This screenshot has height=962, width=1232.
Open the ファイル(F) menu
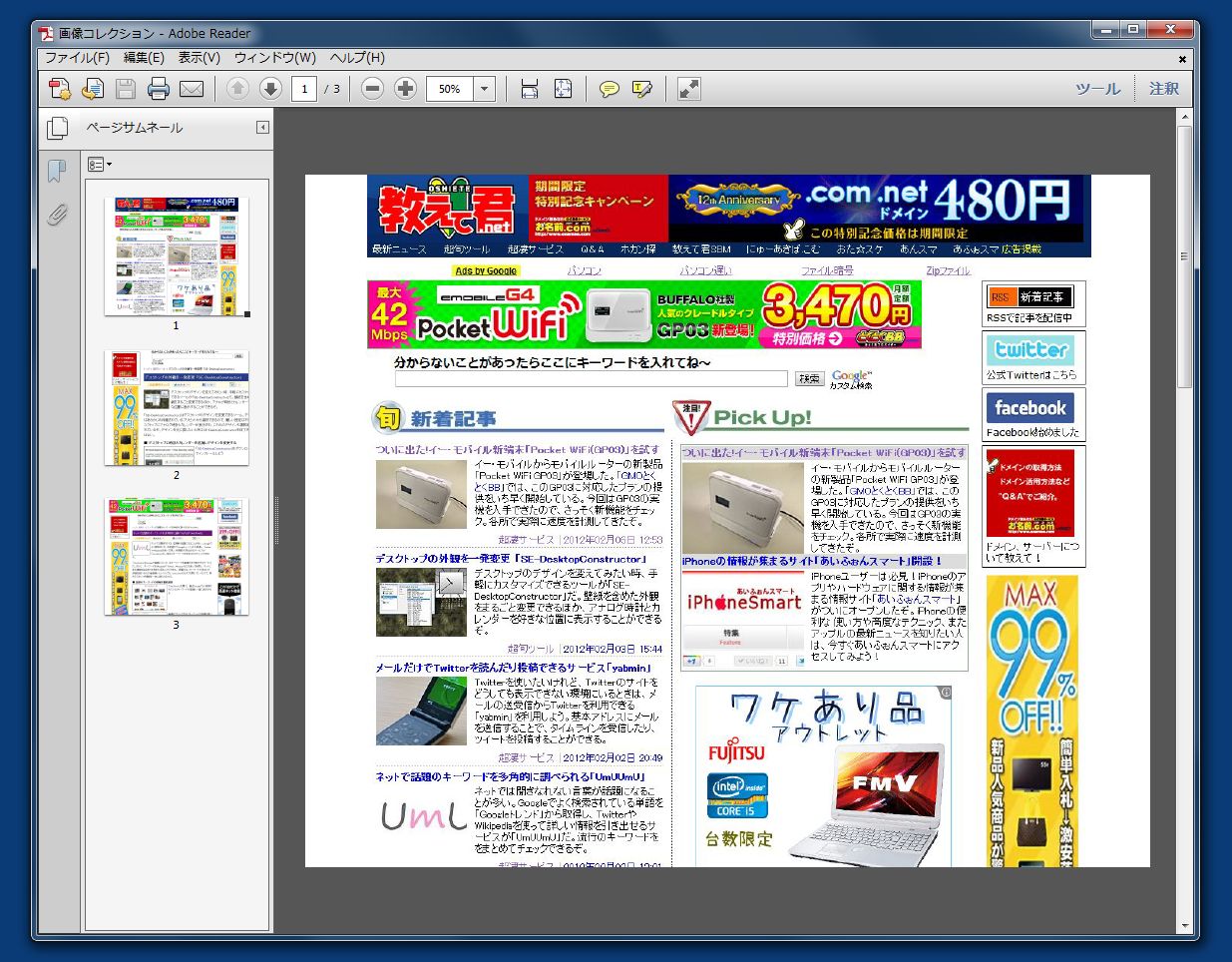[x=77, y=58]
